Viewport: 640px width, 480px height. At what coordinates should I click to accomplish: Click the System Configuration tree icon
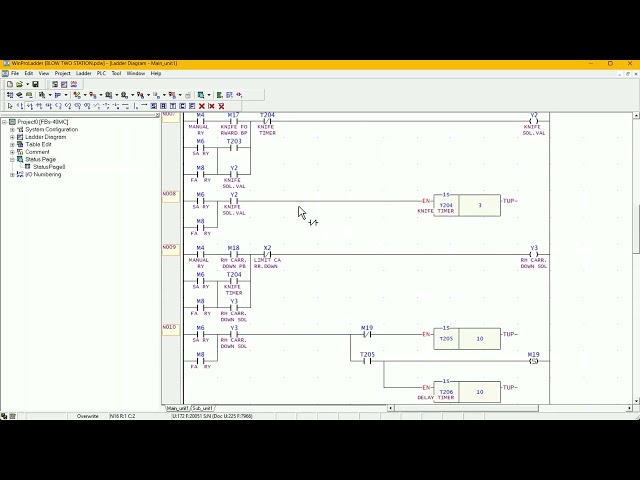click(x=20, y=129)
